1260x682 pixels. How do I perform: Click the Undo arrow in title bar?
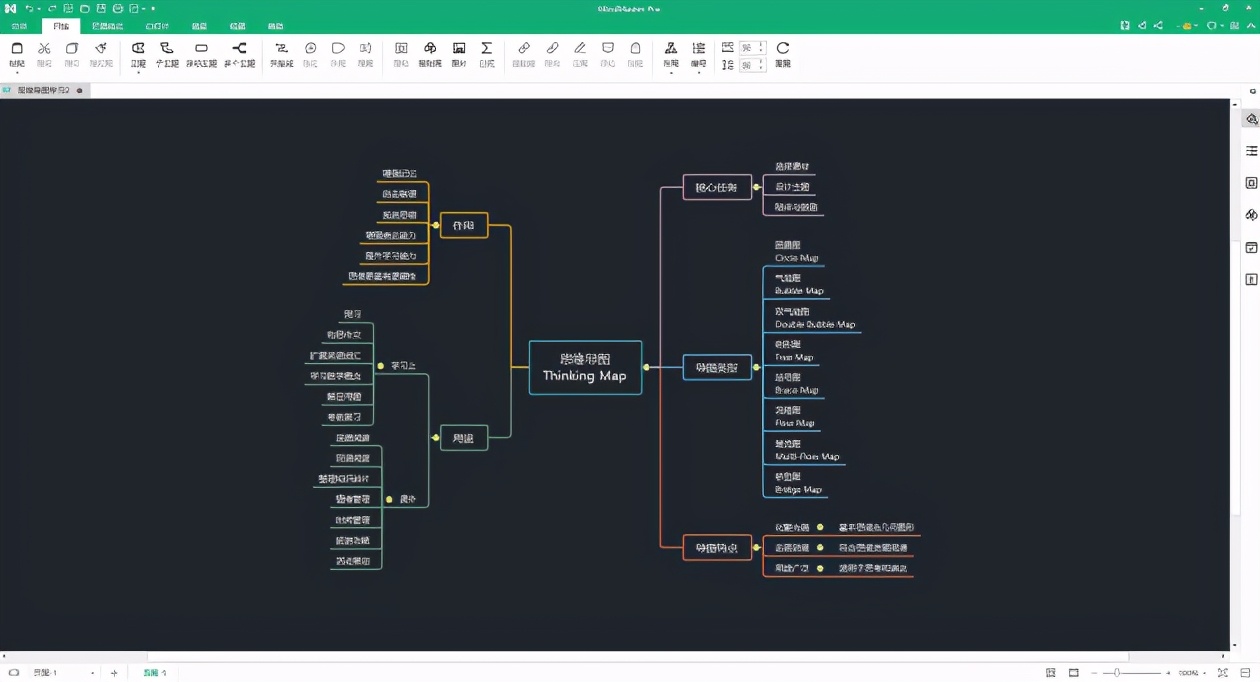30,9
